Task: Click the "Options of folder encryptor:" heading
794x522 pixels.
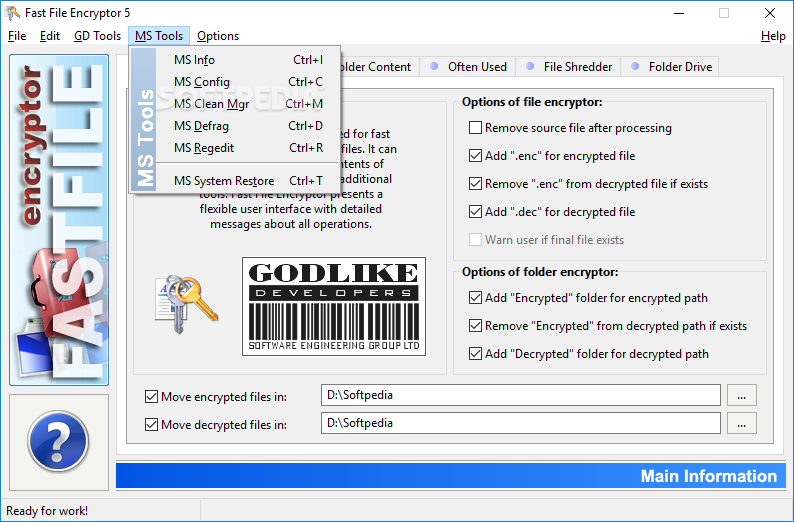Action: click(x=540, y=272)
